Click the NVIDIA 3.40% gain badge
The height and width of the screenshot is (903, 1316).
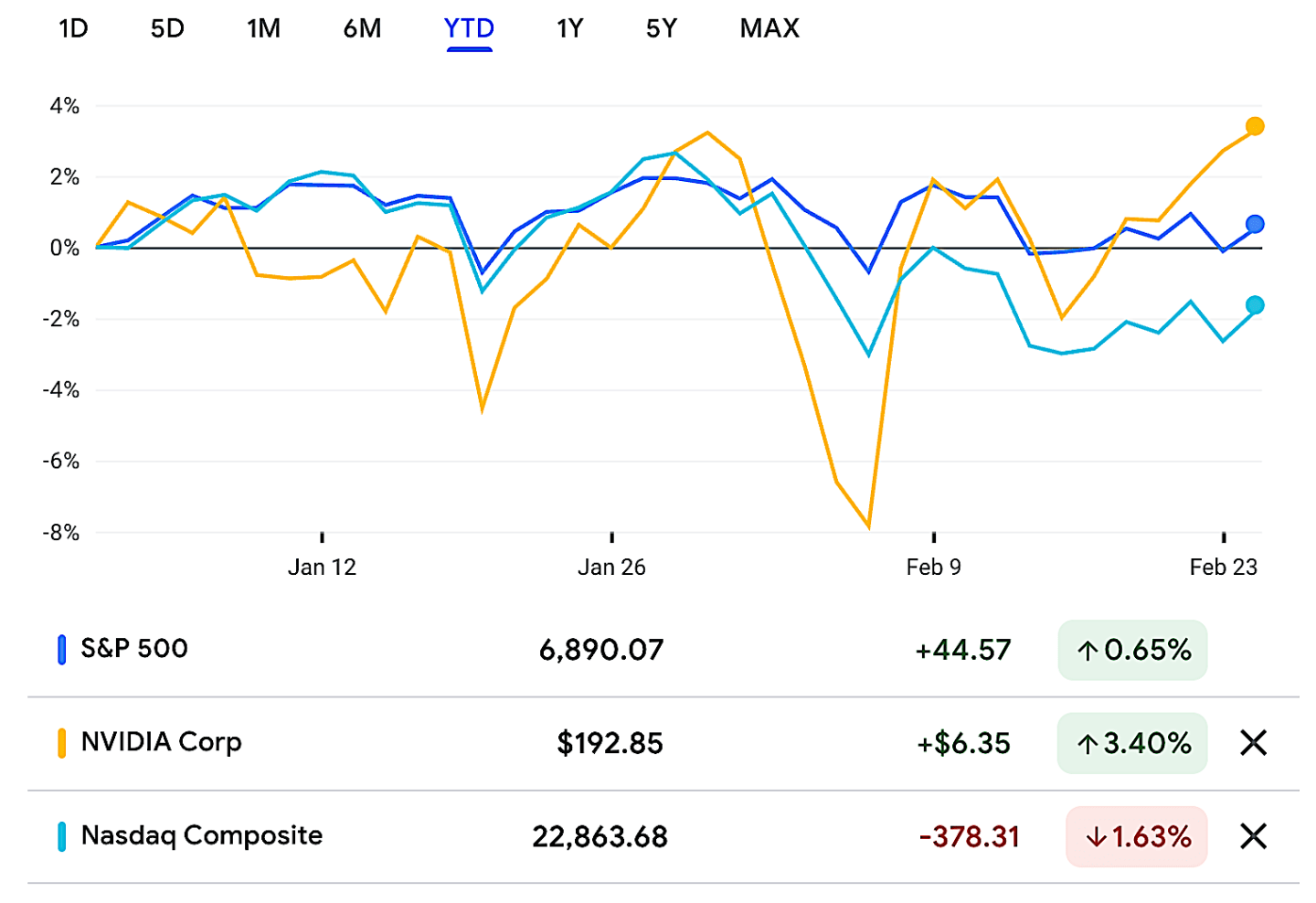click(x=1132, y=743)
